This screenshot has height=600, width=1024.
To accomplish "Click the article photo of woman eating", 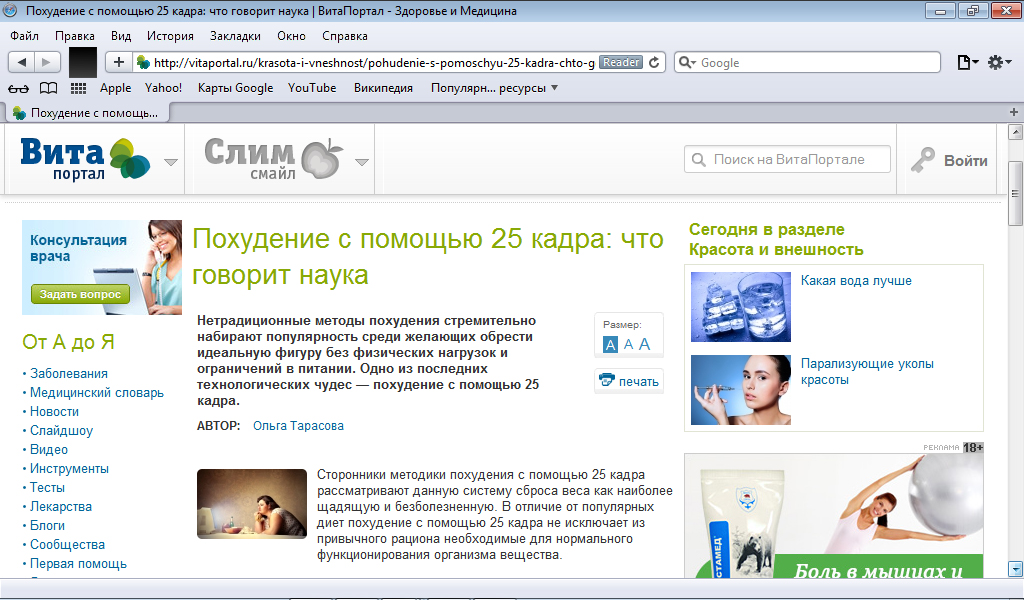I will click(252, 503).
